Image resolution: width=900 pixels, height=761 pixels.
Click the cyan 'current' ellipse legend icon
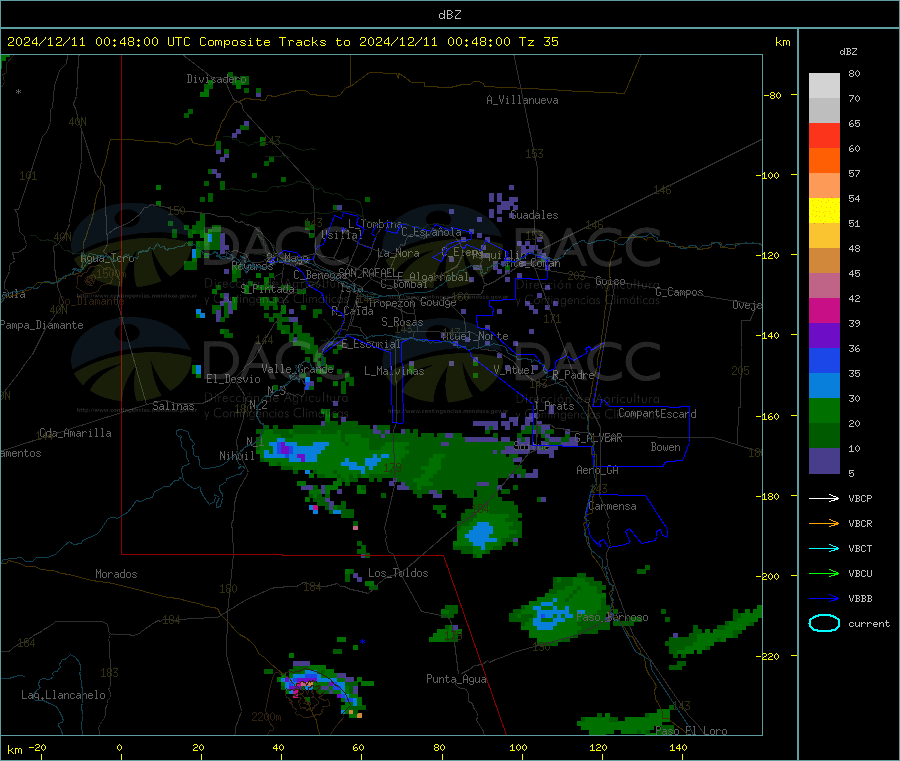pyautogui.click(x=824, y=623)
